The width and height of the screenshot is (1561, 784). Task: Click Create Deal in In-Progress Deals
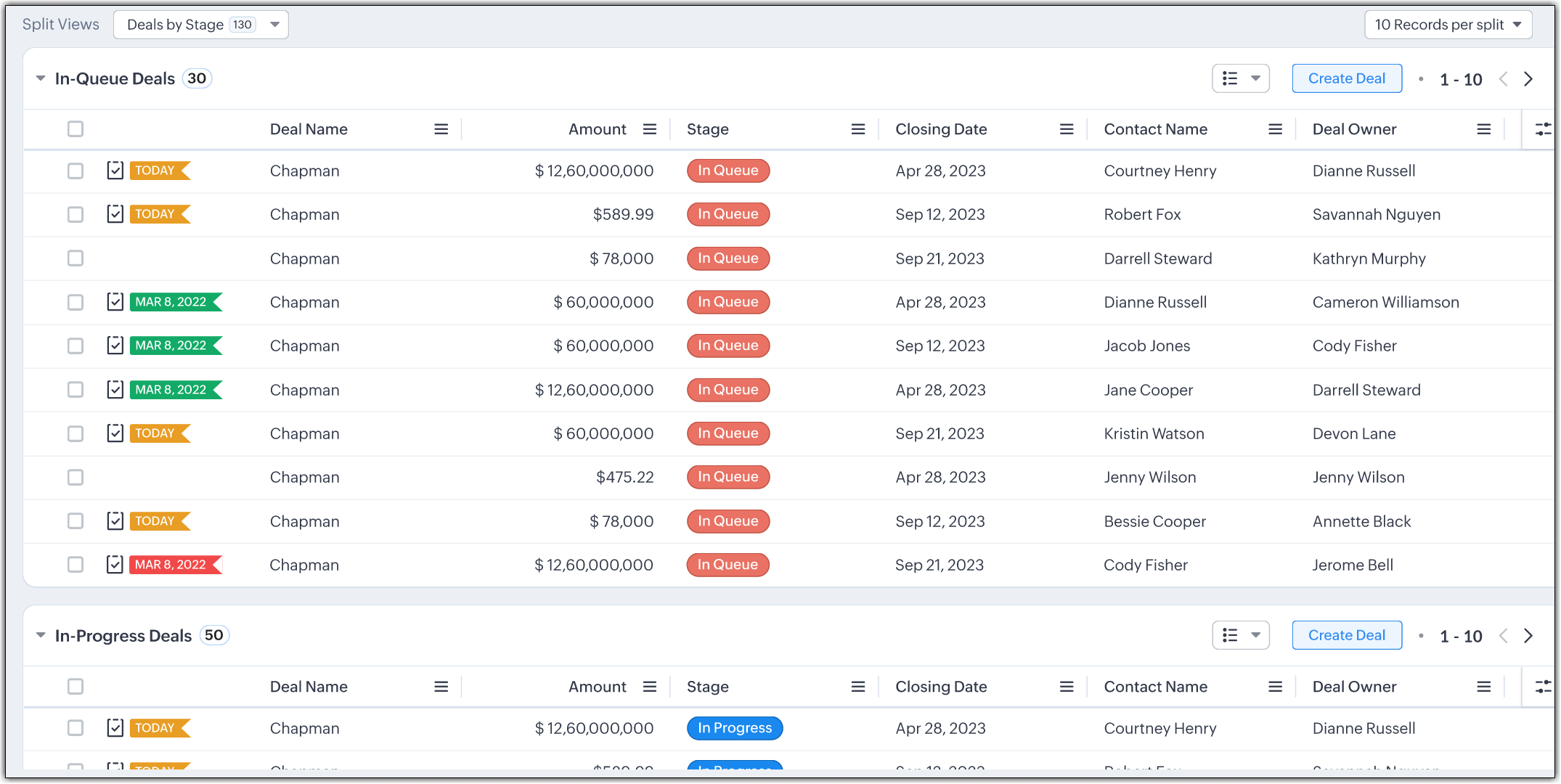tap(1346, 636)
